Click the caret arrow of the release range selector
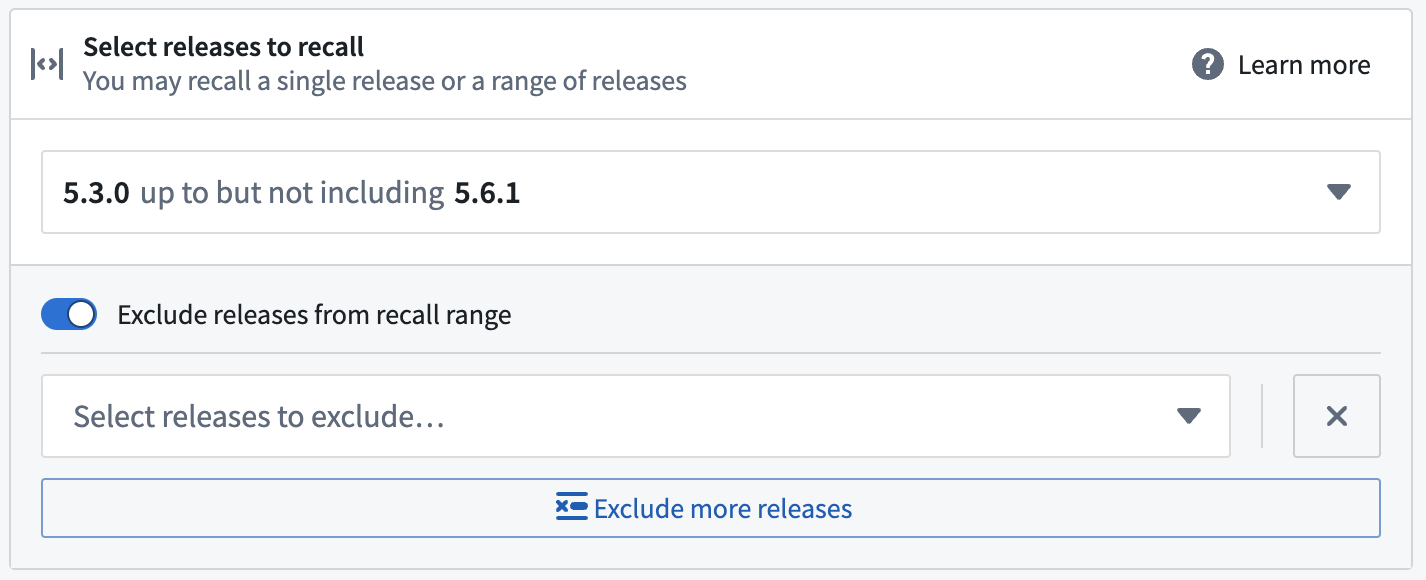Viewport: 1426px width, 580px height. (1339, 192)
